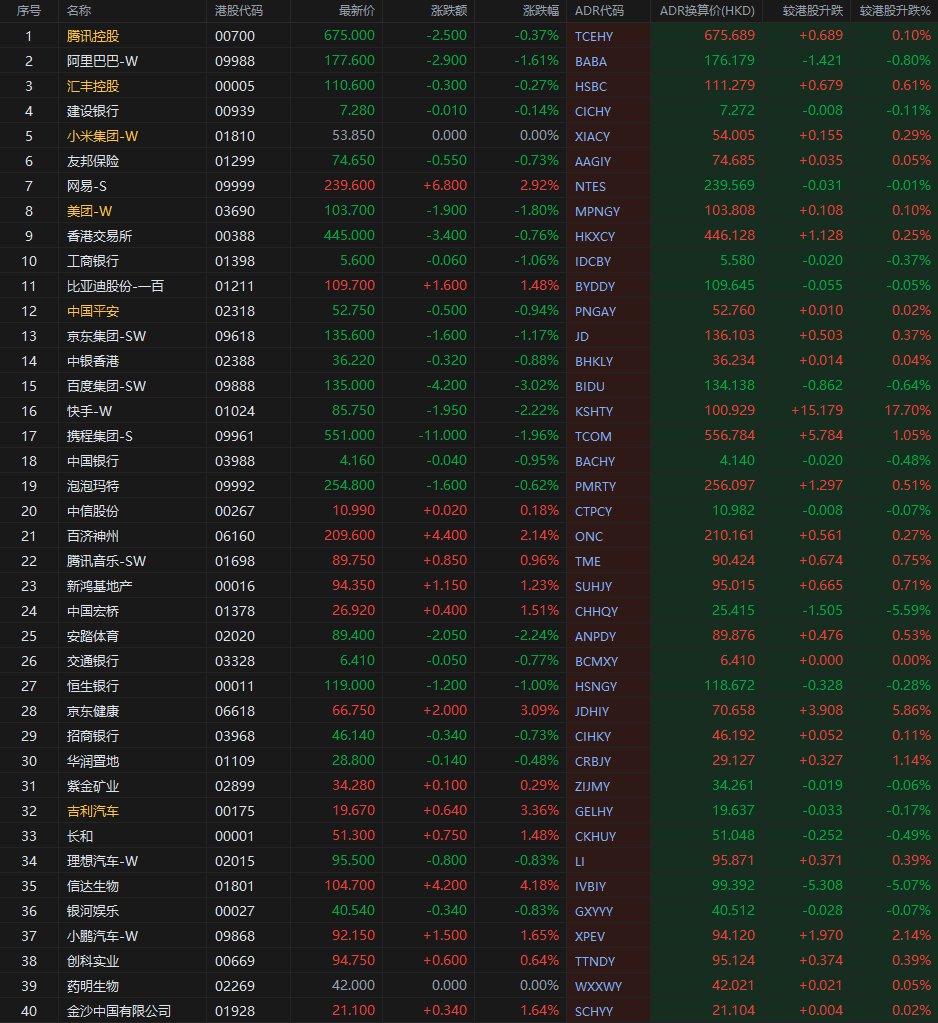
Task: Click the 港股代码 column header
Action: (239, 11)
